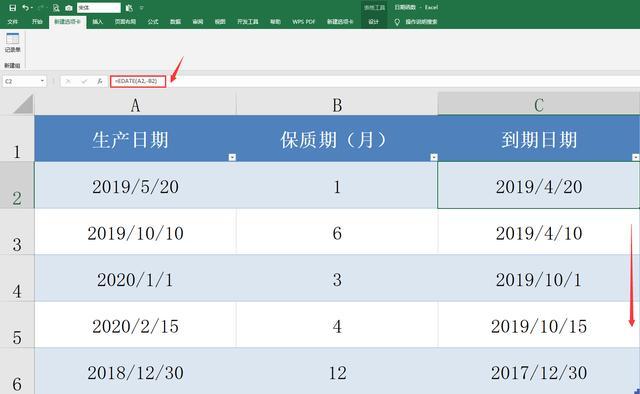Switch to the 设计 table design tab

(x=373, y=22)
